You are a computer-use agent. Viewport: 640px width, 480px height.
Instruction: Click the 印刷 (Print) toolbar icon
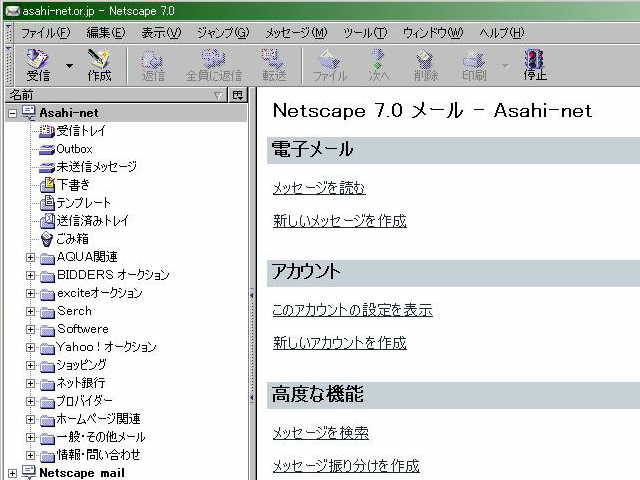click(x=474, y=65)
